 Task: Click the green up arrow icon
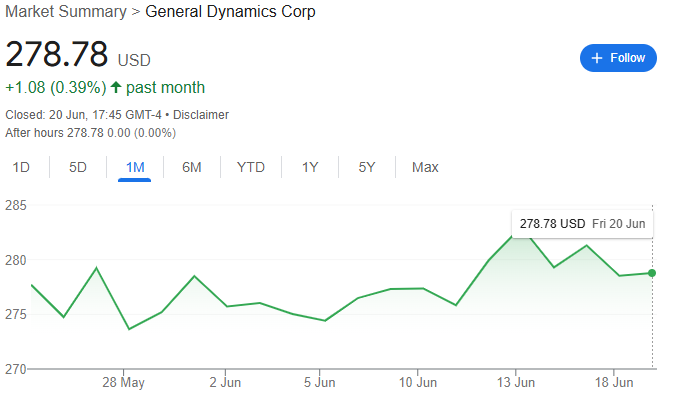116,88
